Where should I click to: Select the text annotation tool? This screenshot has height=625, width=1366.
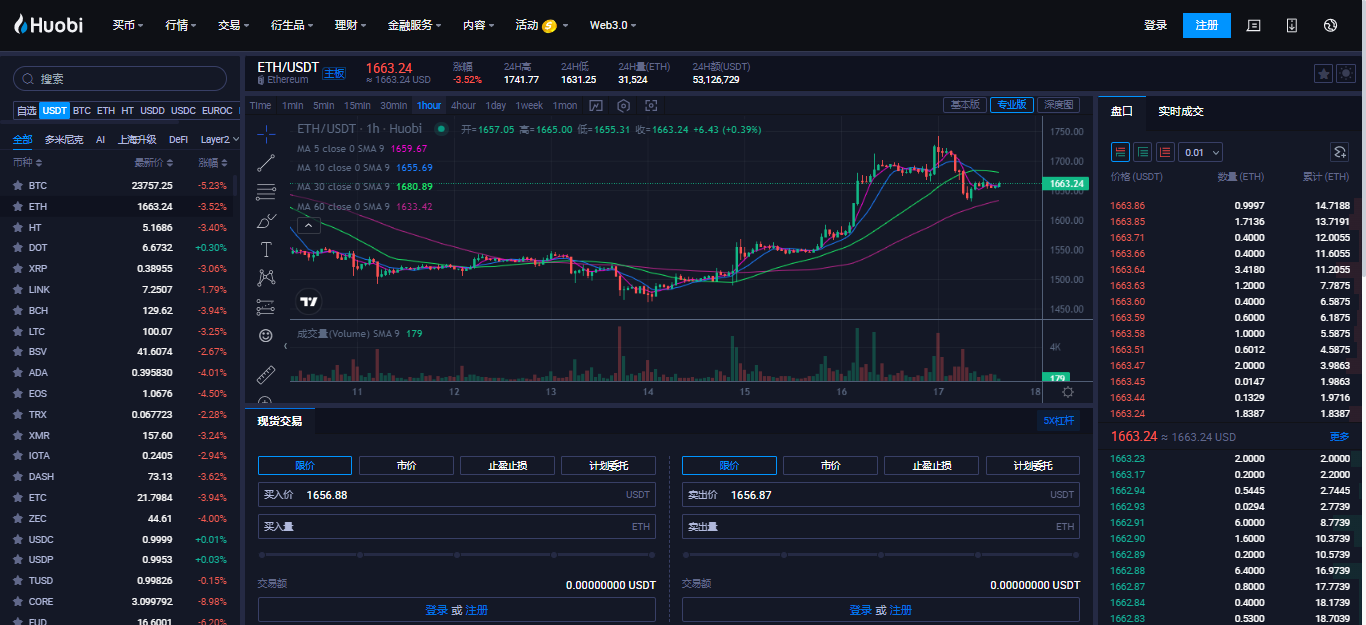(266, 249)
